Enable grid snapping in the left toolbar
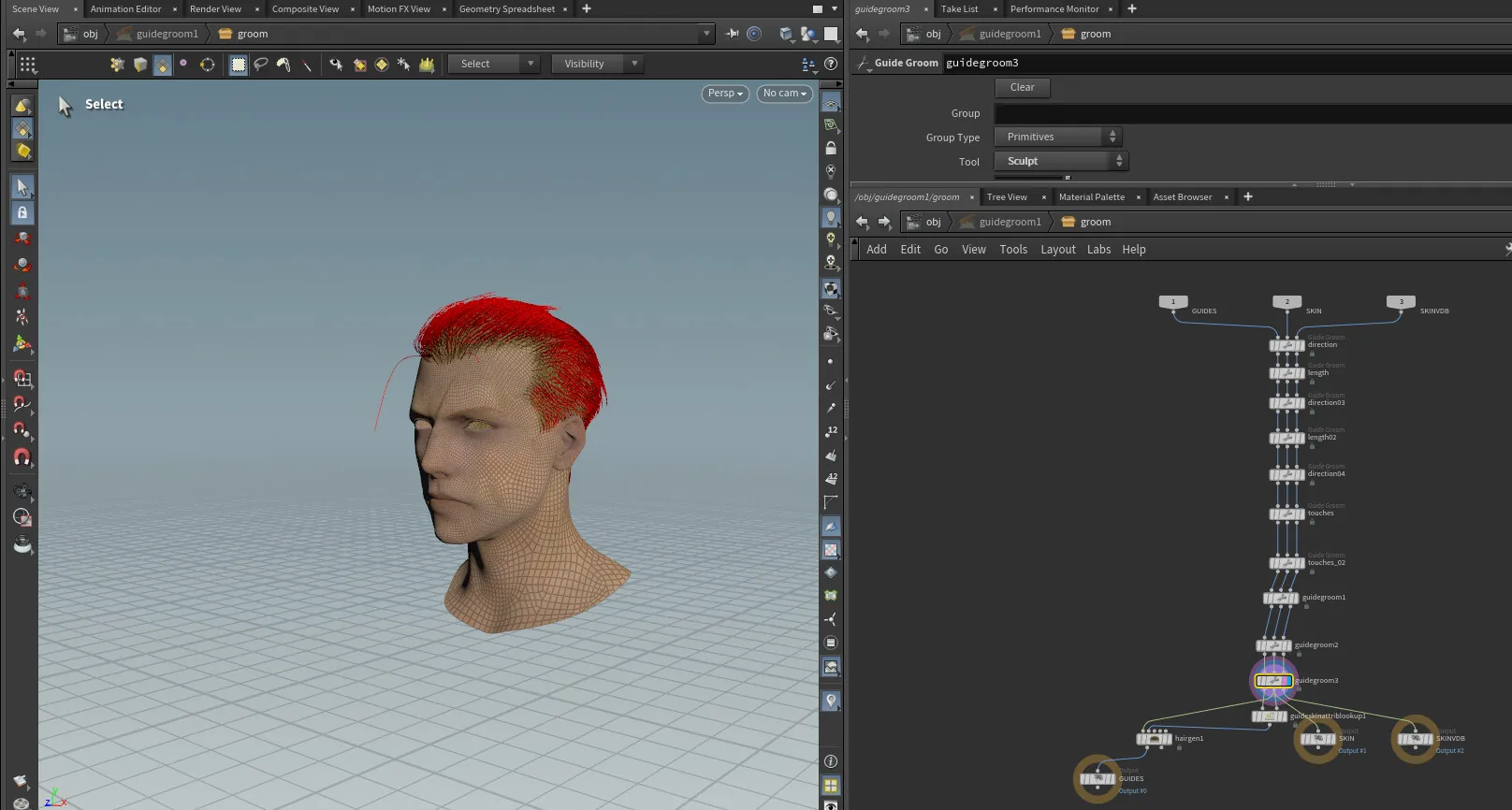The width and height of the screenshot is (1512, 810). click(x=22, y=379)
